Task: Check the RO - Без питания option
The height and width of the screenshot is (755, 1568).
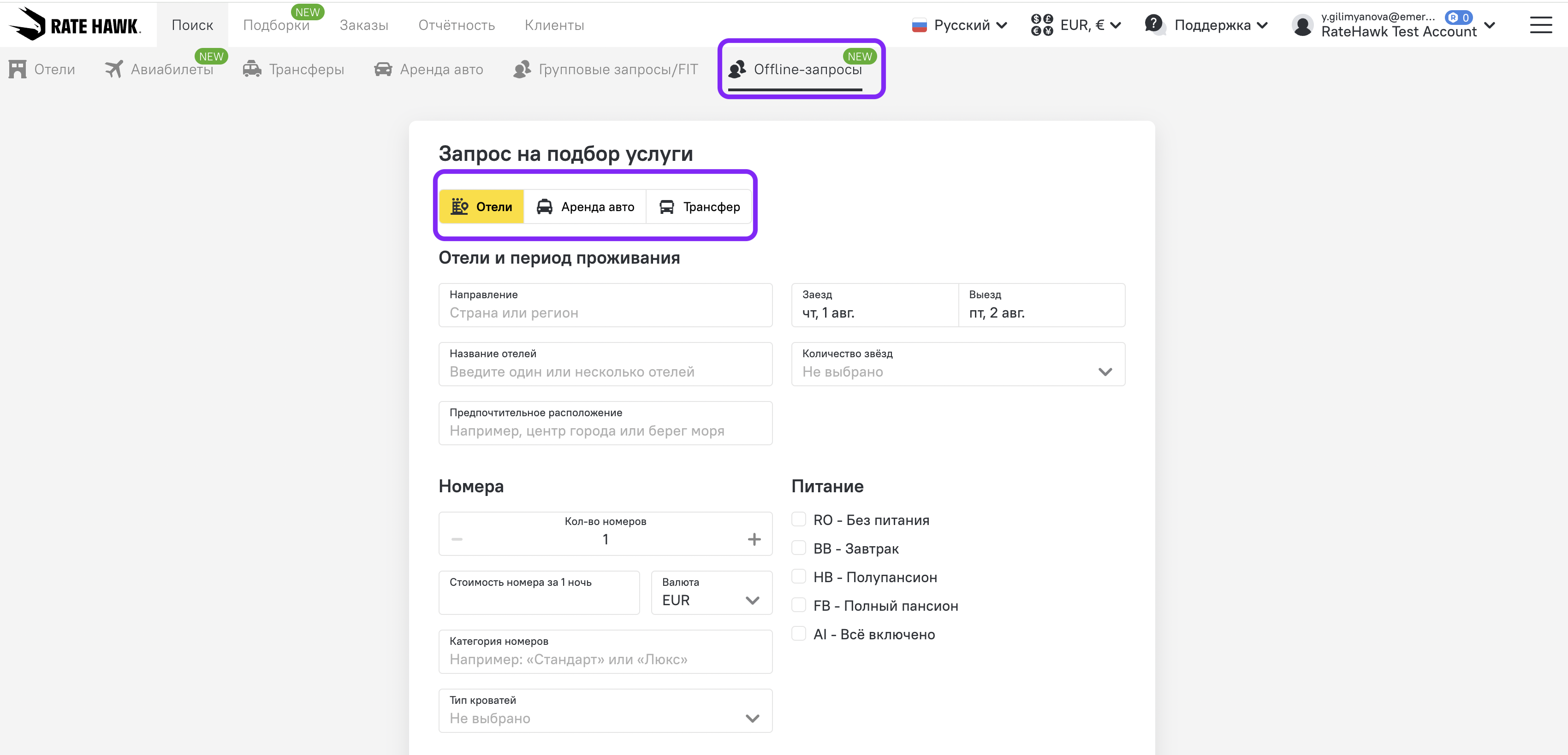Action: tap(799, 519)
